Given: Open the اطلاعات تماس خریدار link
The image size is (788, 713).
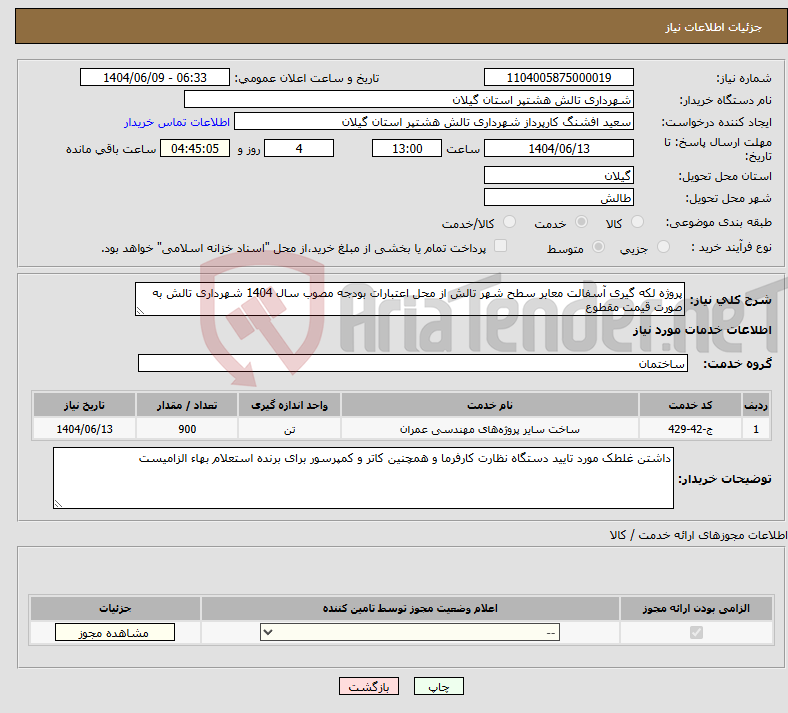Looking at the screenshot, I should tap(177, 122).
